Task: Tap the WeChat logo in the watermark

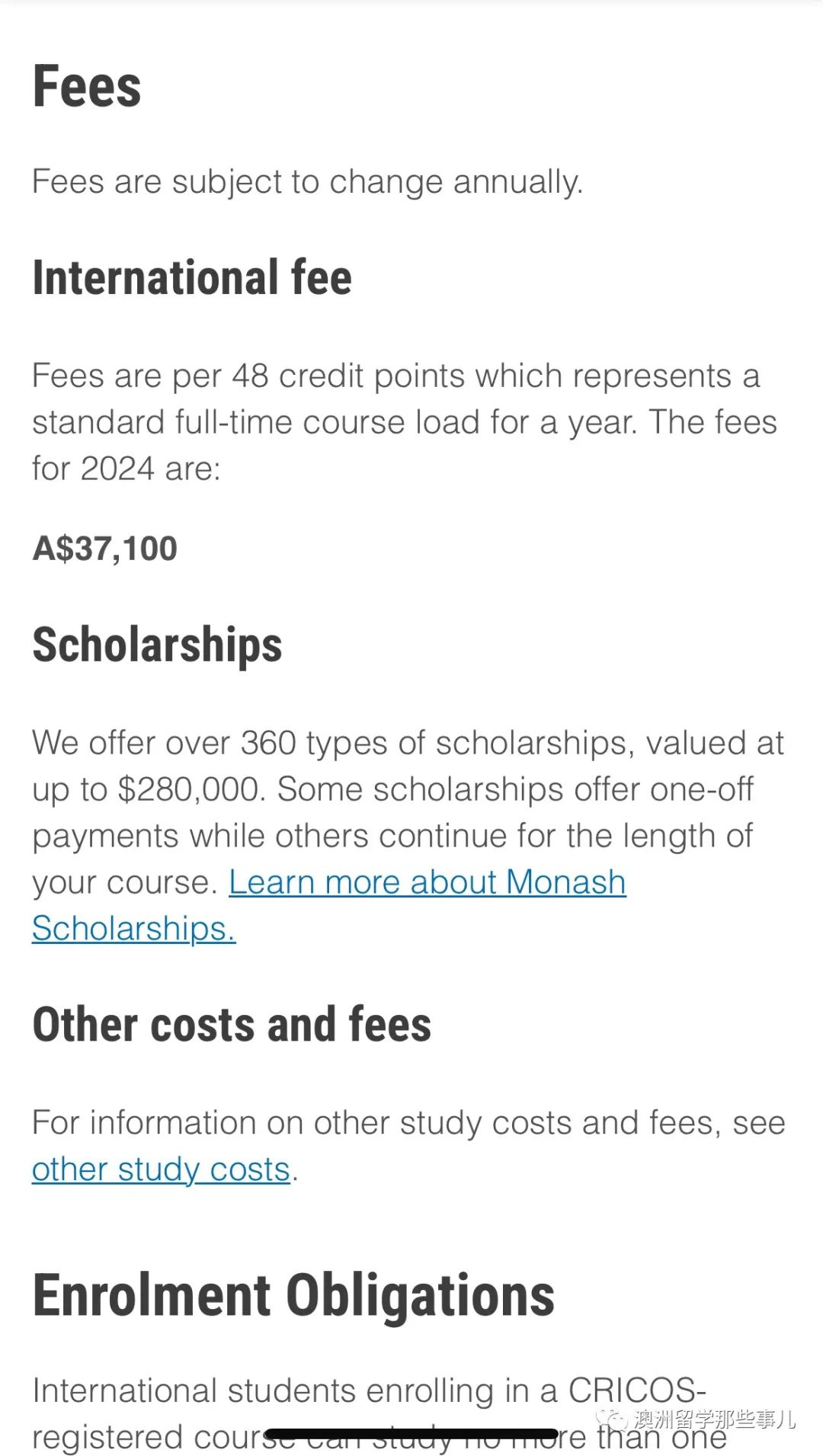Action: tap(612, 1419)
